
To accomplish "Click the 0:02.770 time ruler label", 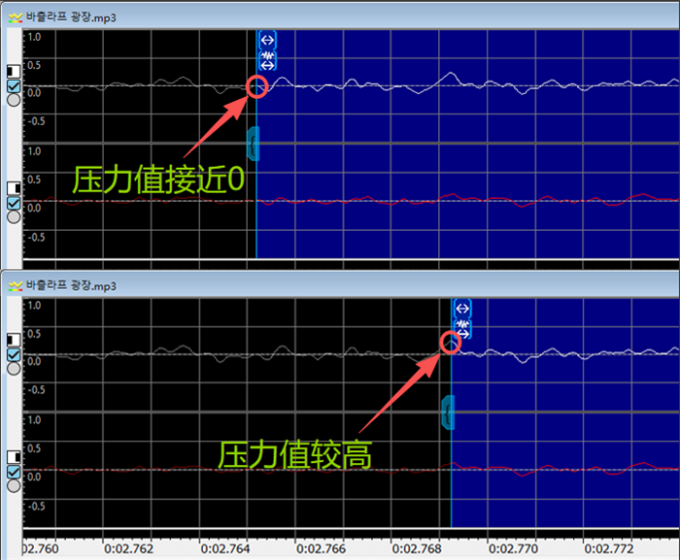I will tap(513, 549).
